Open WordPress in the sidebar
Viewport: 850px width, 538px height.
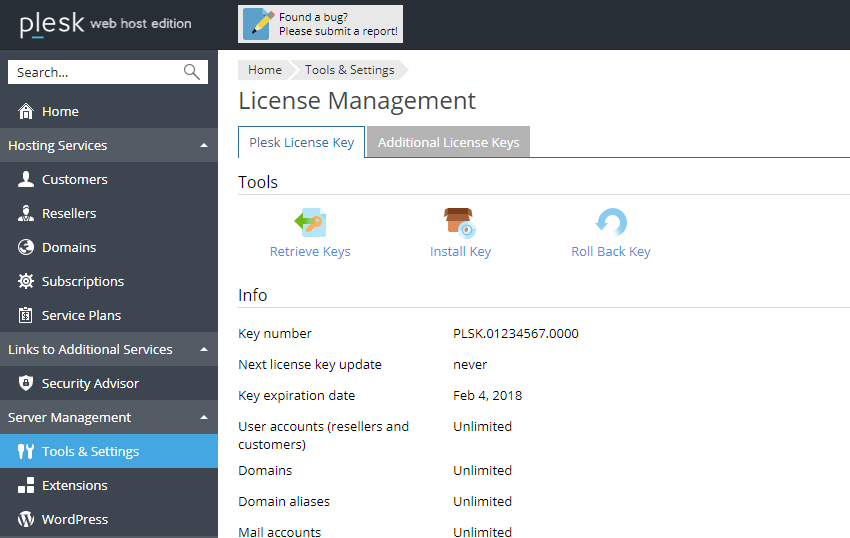point(75,520)
